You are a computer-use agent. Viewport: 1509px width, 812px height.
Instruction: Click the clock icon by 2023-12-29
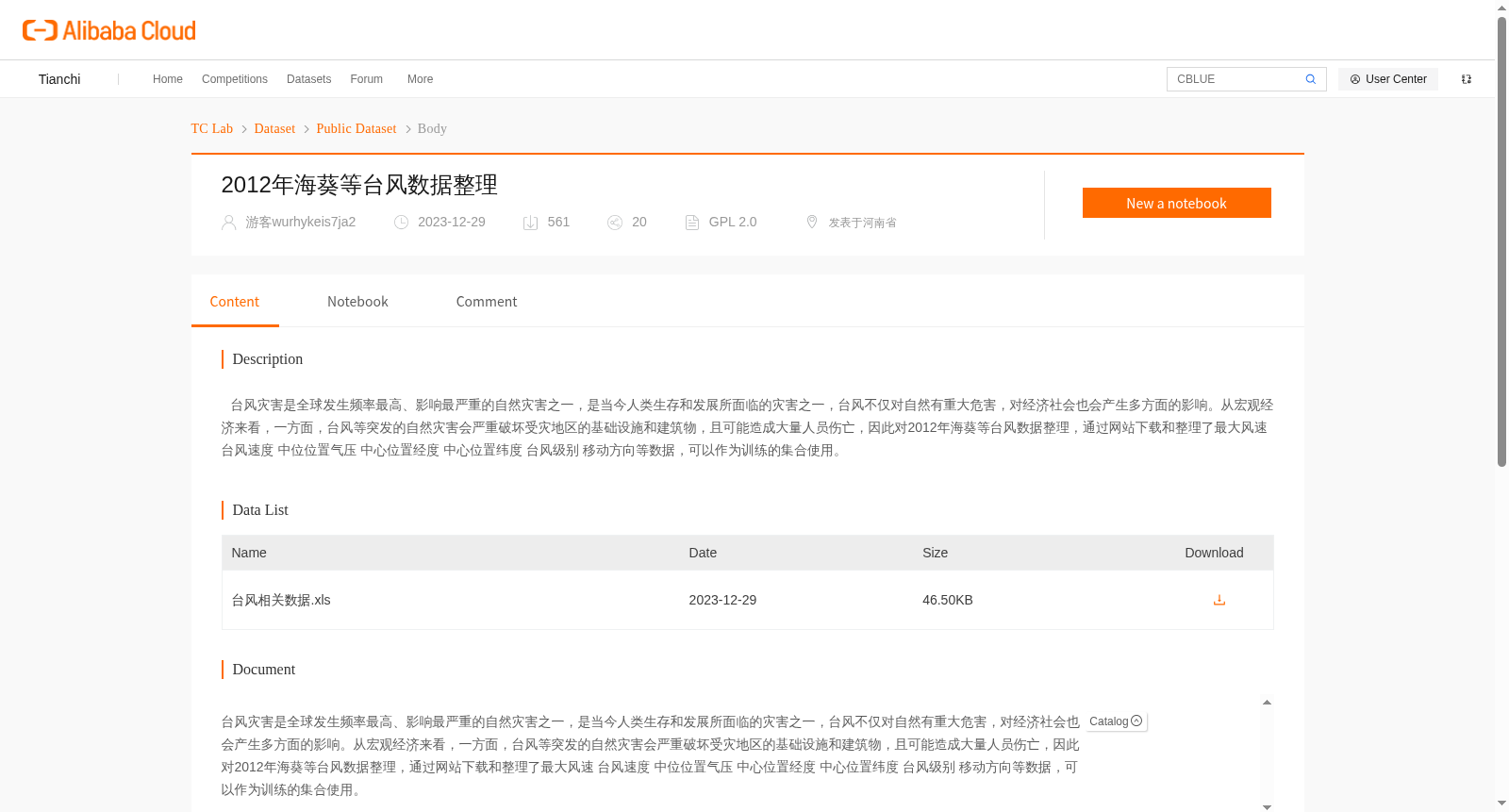(401, 223)
